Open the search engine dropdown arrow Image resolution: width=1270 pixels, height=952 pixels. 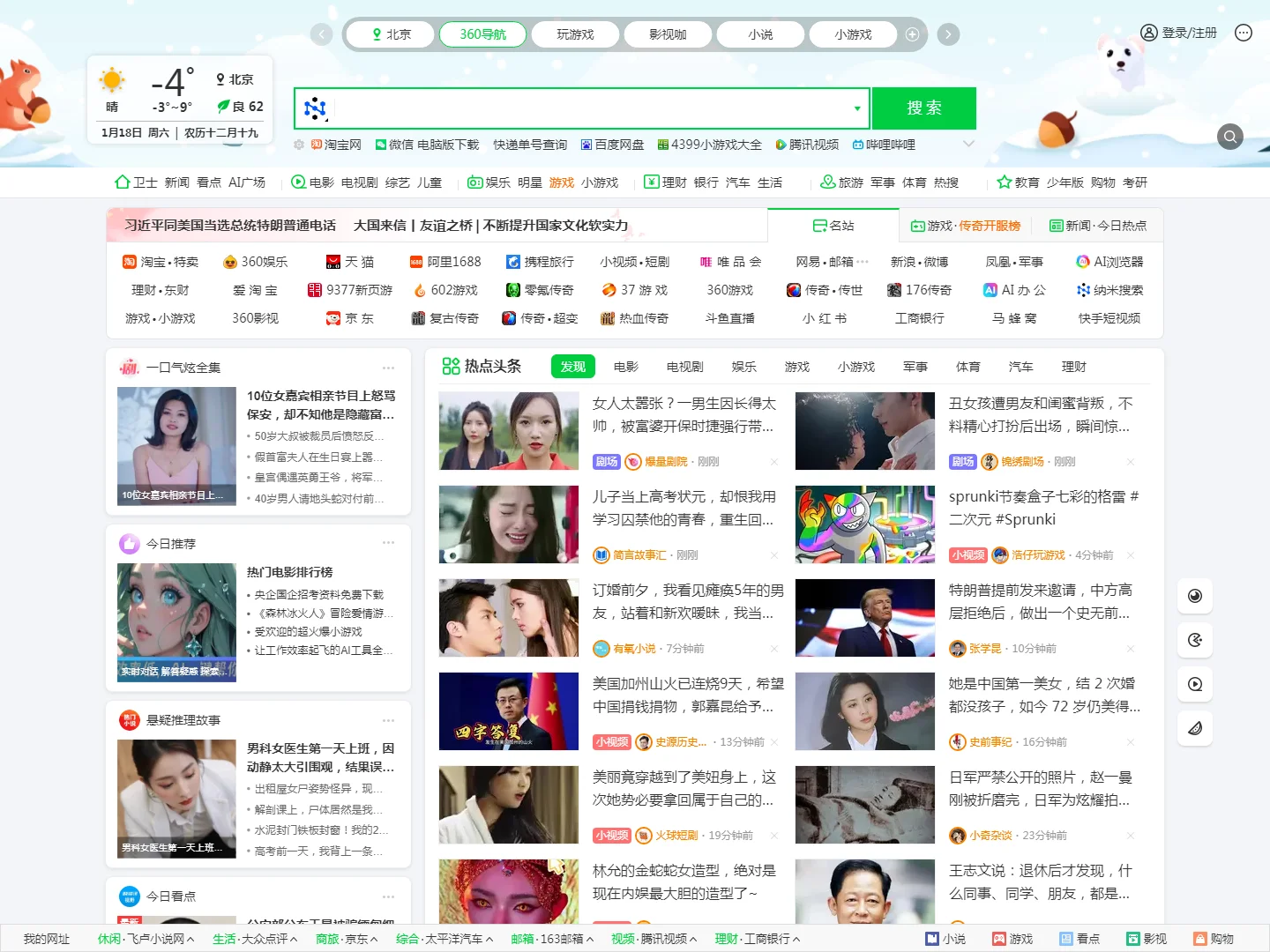click(x=856, y=108)
